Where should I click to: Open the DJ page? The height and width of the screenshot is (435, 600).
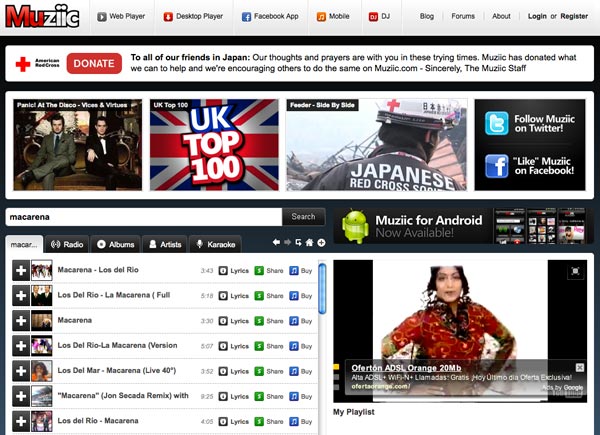click(379, 16)
